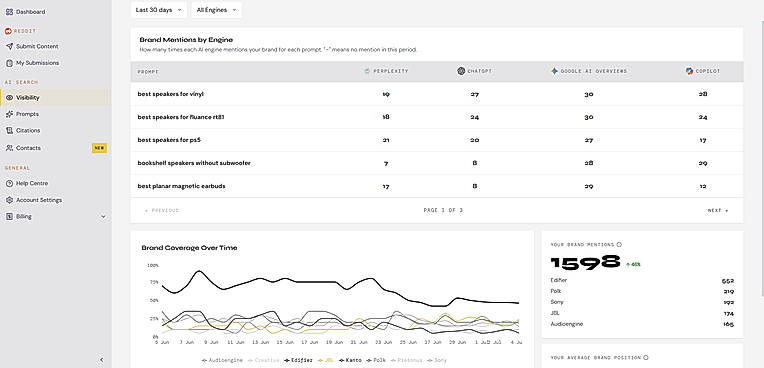
Task: Toggle Creative series in chart legend
Action: (x=264, y=360)
